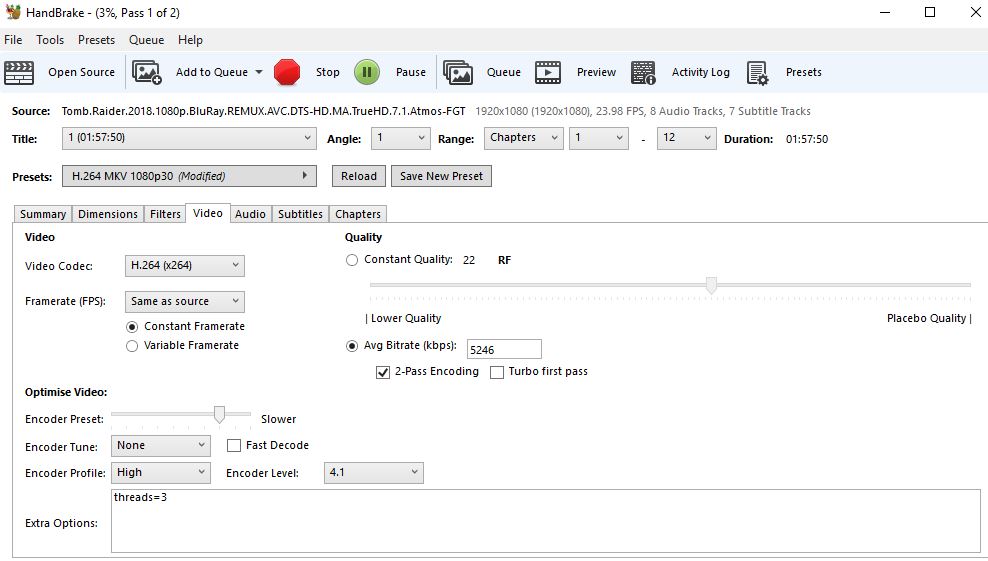Open the Range type Chapters dropdown
Screen dimensions: 988x561
coord(524,138)
